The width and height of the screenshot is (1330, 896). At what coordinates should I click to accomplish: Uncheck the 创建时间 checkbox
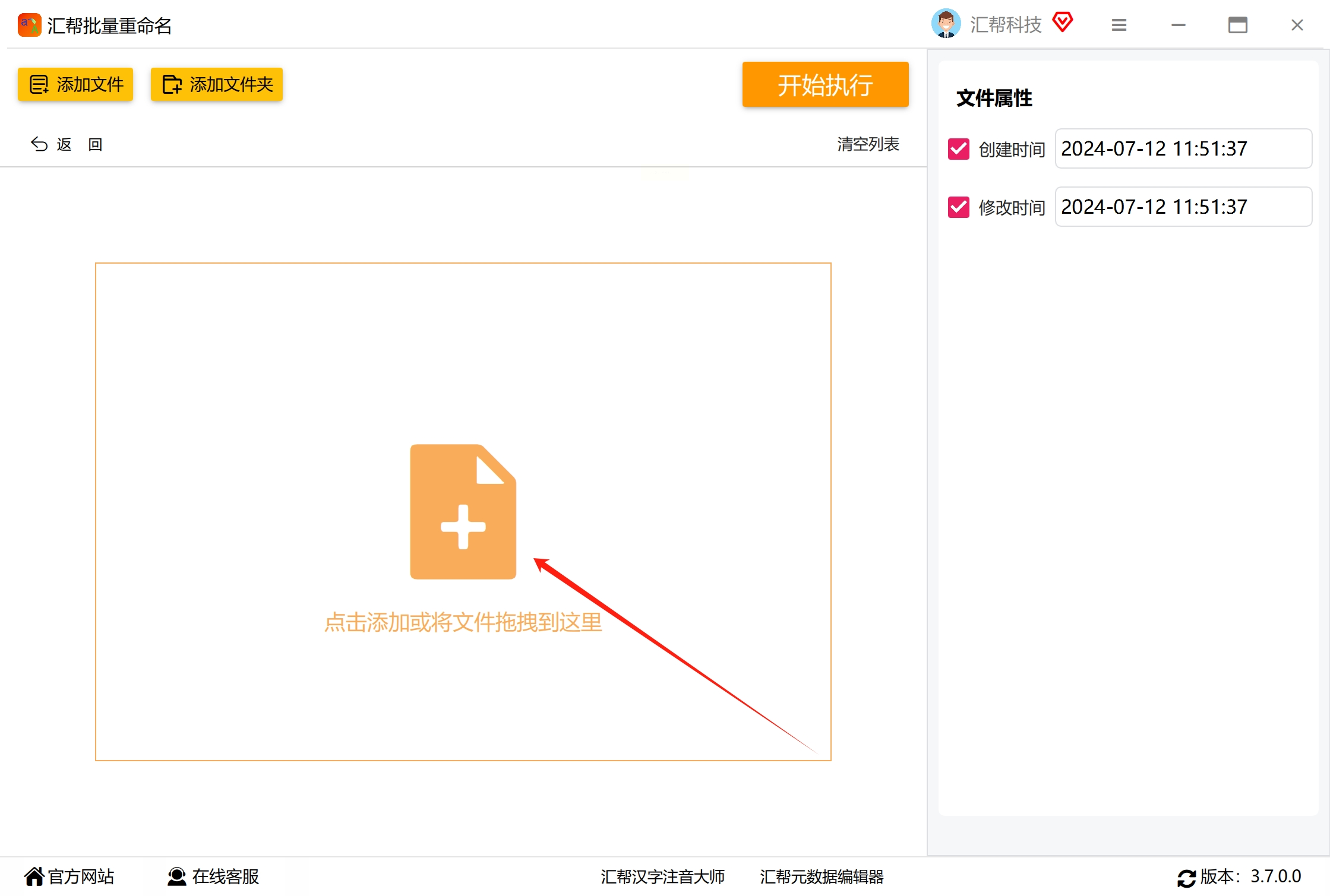pos(958,148)
